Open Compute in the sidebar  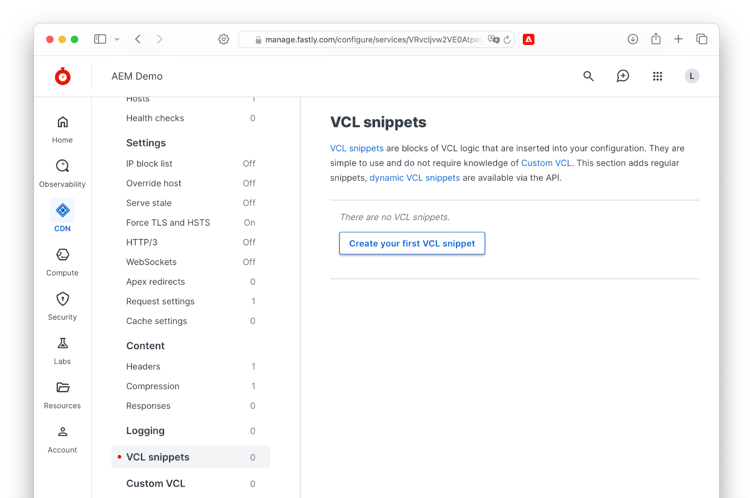pyautogui.click(x=62, y=261)
